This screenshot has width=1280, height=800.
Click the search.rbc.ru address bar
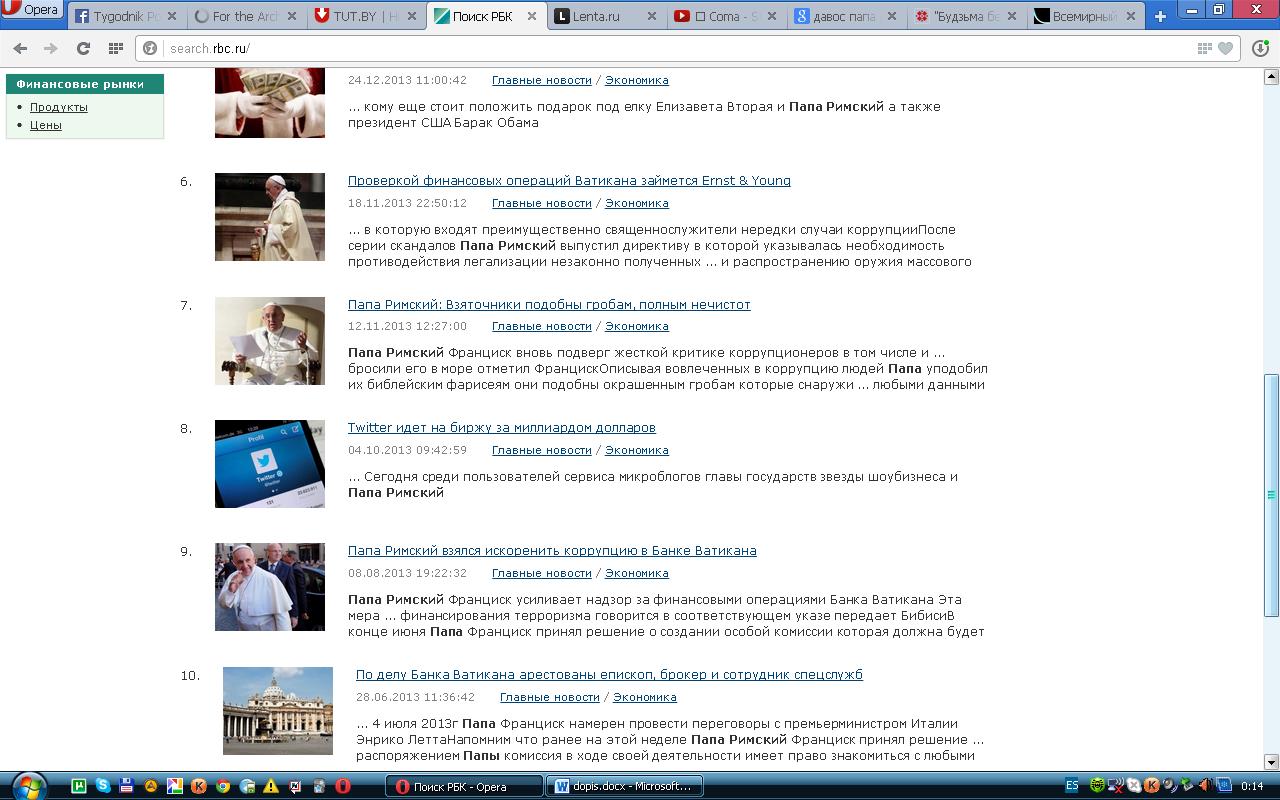(688, 49)
